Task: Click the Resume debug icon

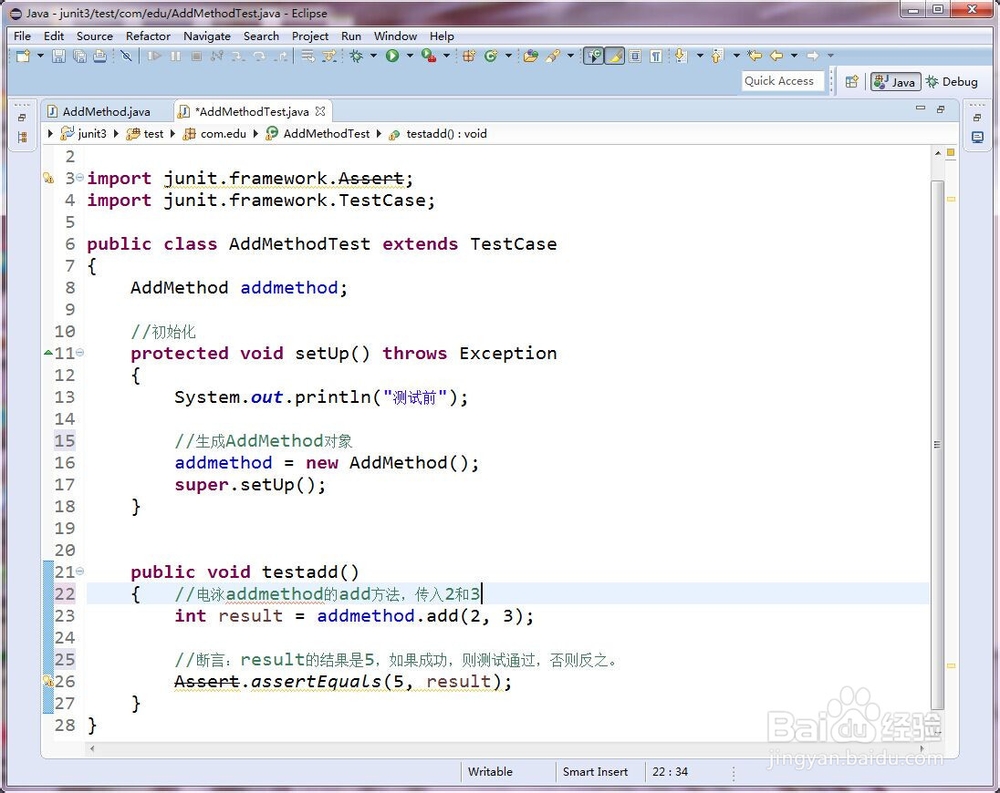Action: click(154, 56)
